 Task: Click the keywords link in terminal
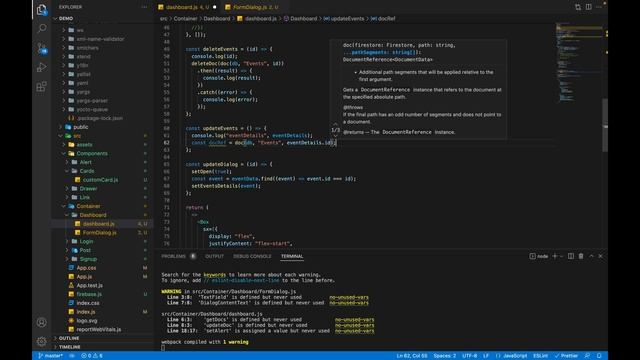pos(214,275)
